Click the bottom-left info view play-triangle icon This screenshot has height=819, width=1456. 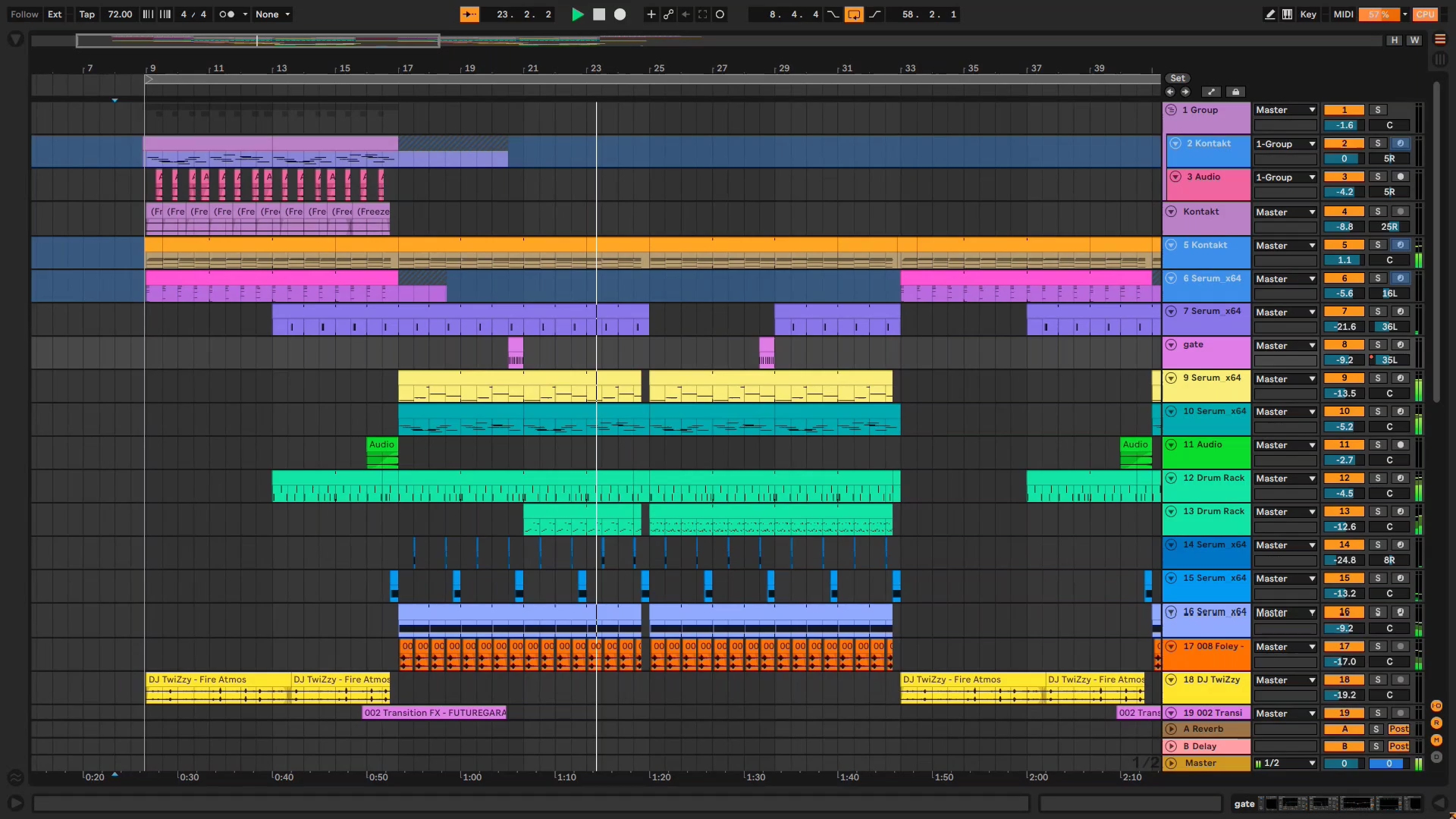tap(15, 803)
